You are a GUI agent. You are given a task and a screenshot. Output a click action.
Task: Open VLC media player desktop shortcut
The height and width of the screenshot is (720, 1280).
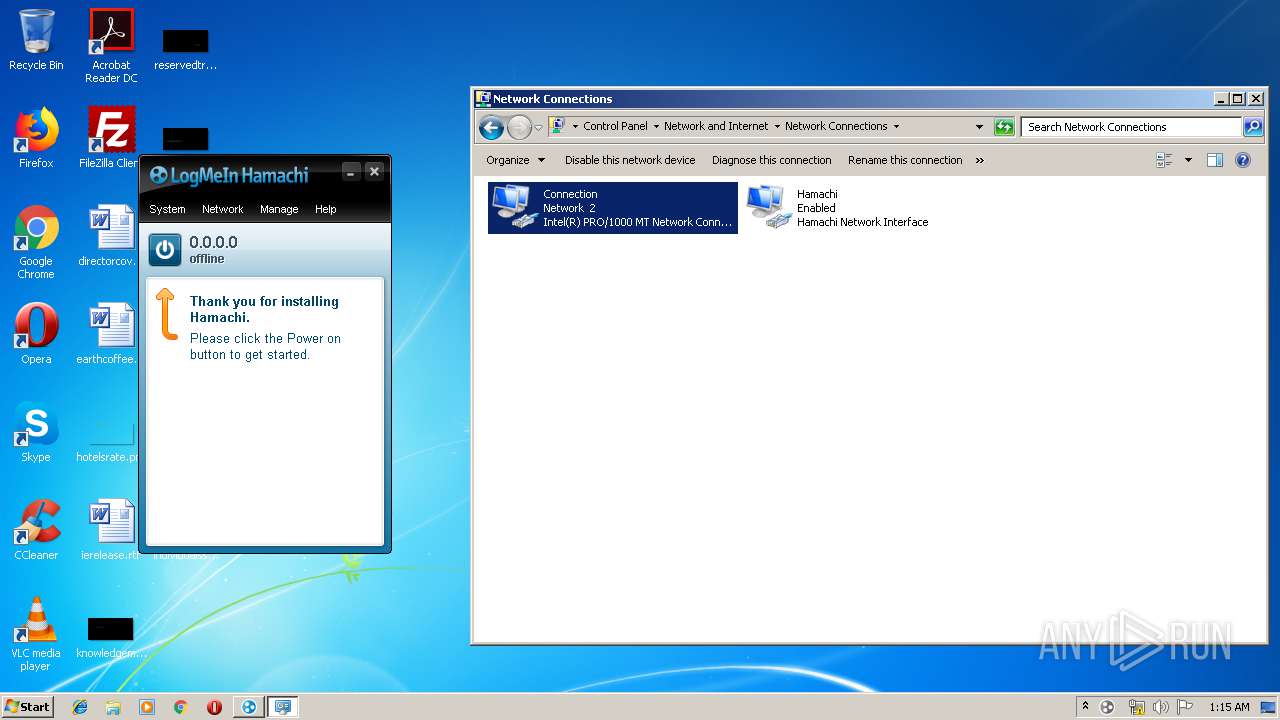[x=36, y=634]
